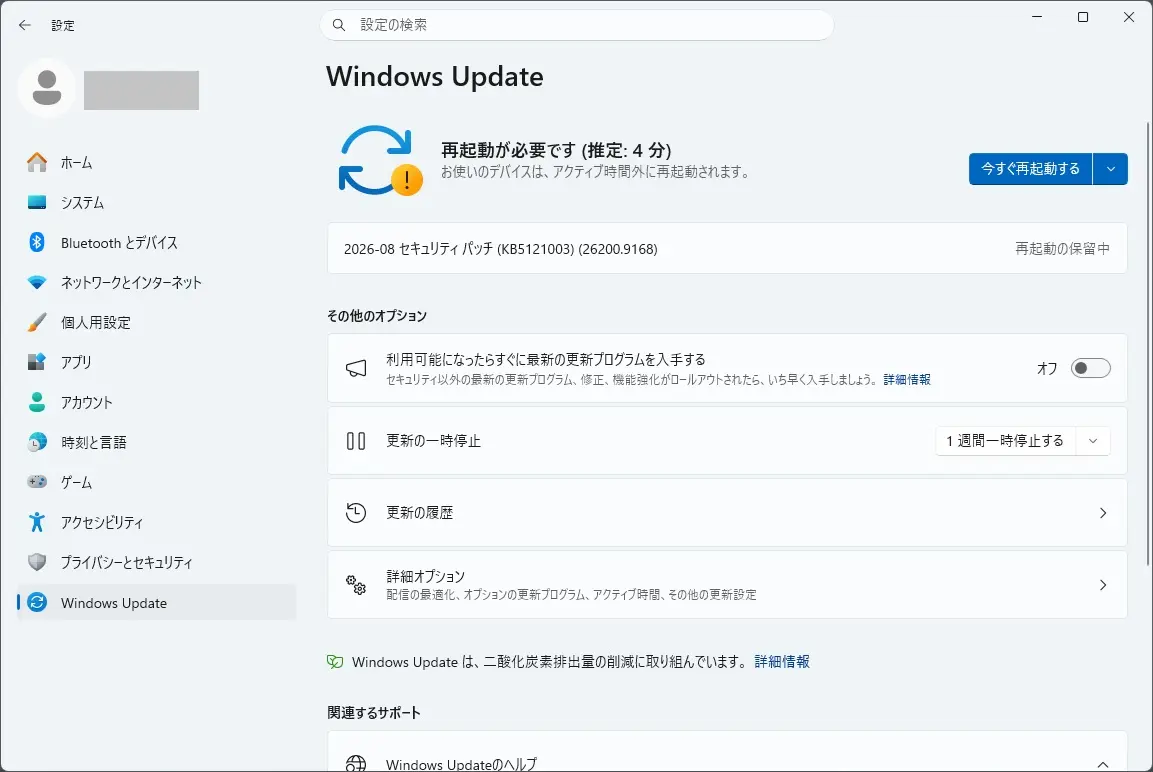1153x772 pixels.
Task: Go to 時刻と言語
Action: coord(157,442)
